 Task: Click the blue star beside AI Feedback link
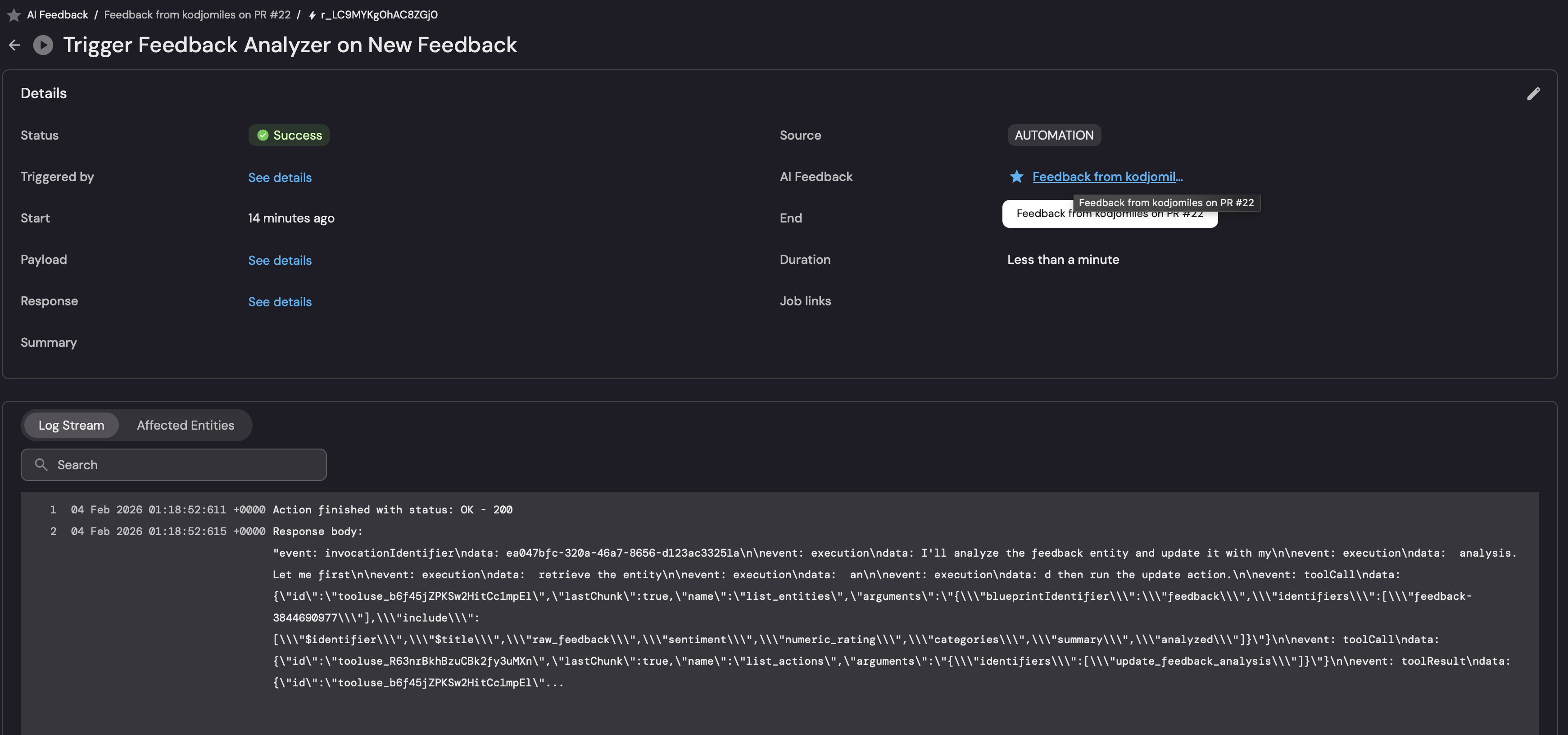click(1016, 177)
